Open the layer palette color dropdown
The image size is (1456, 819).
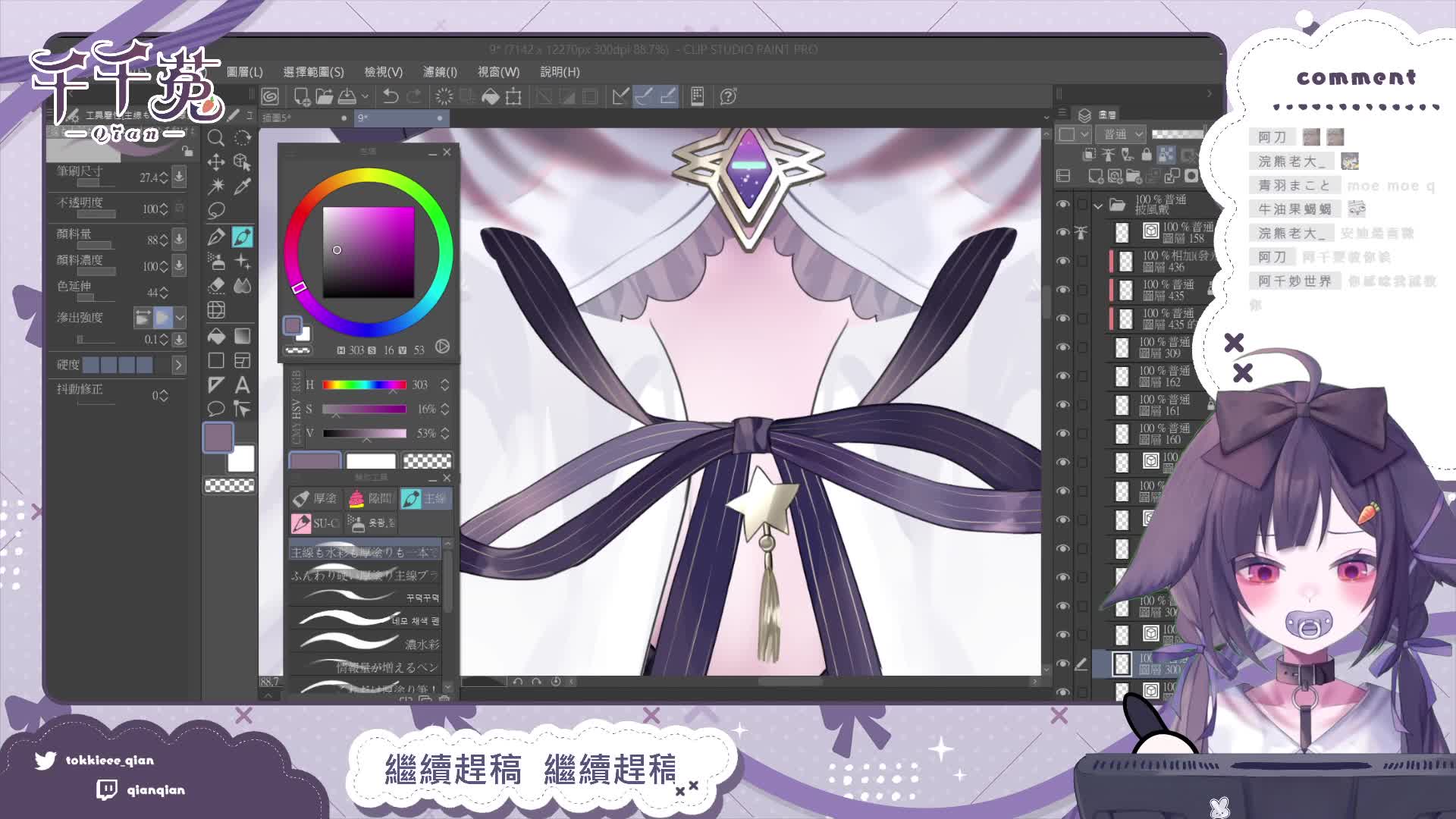pos(1075,134)
